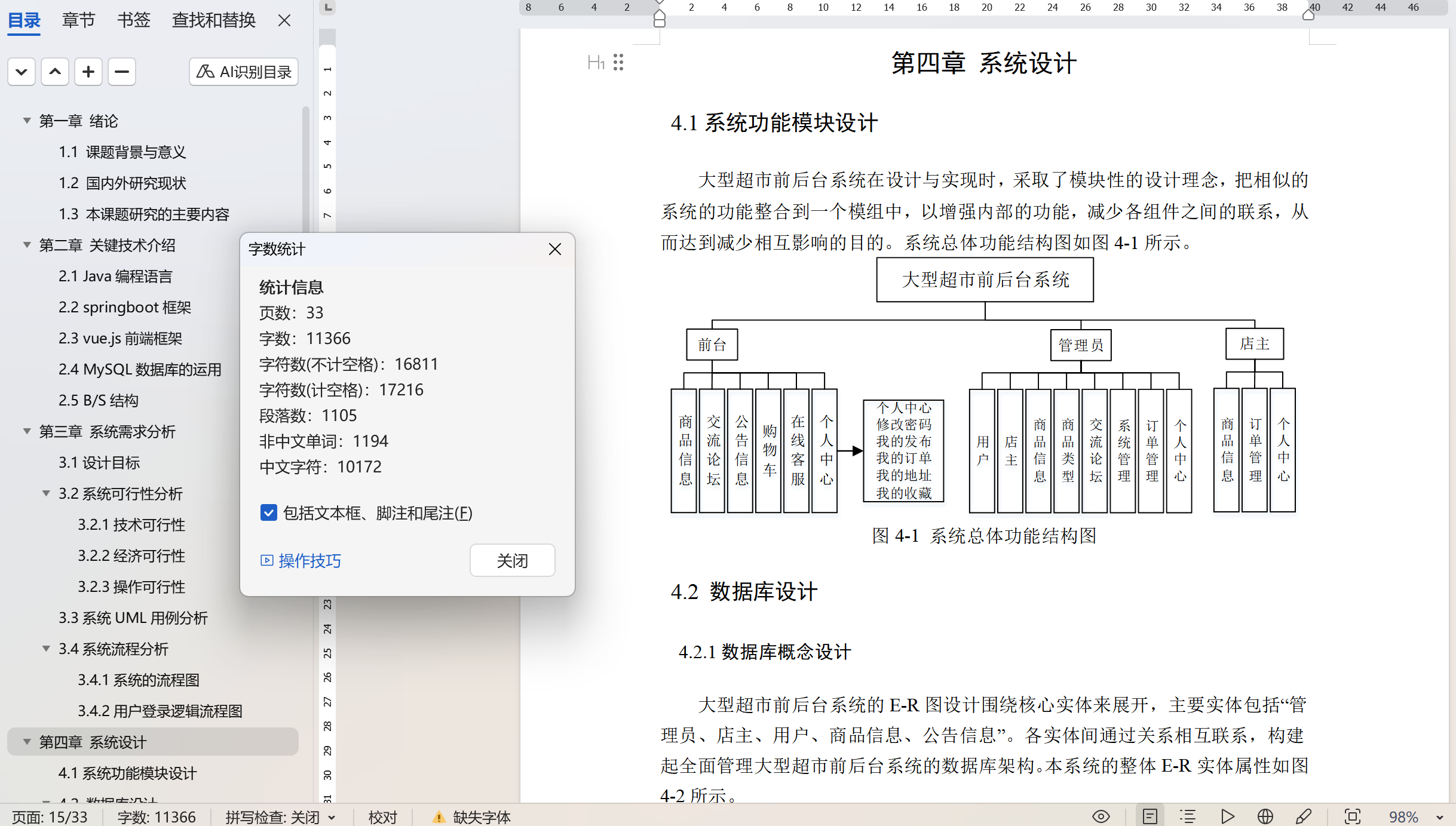
Task: Click the fit-page focus icon near zoom
Action: click(1352, 816)
